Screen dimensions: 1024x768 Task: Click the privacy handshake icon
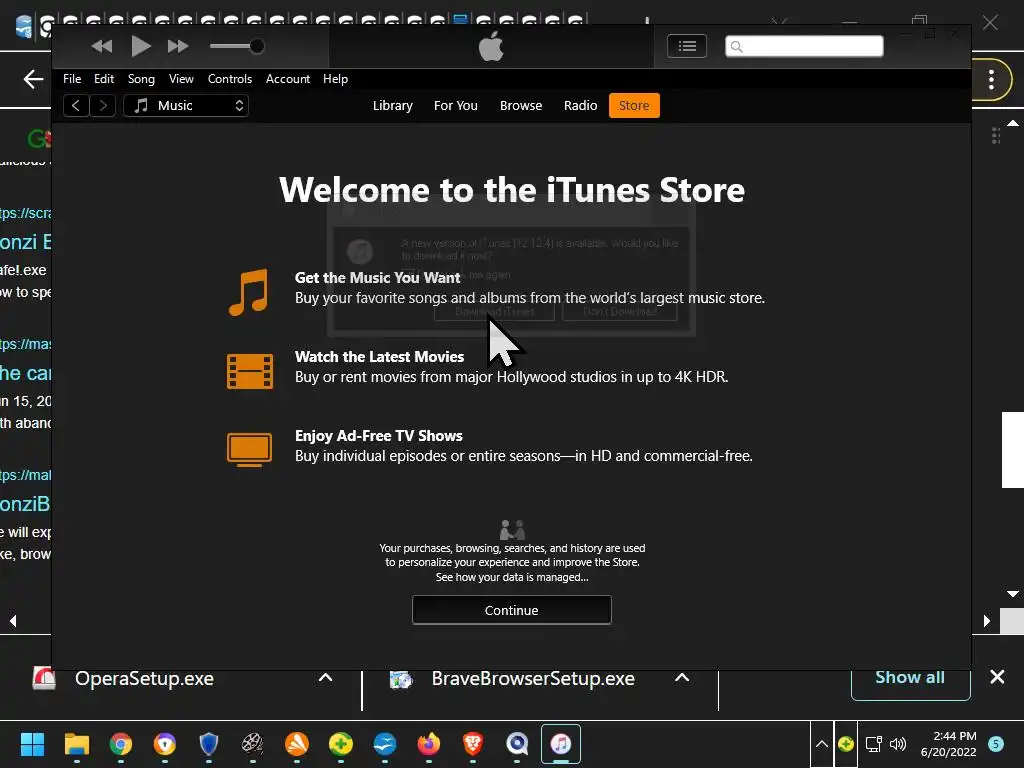(x=512, y=530)
